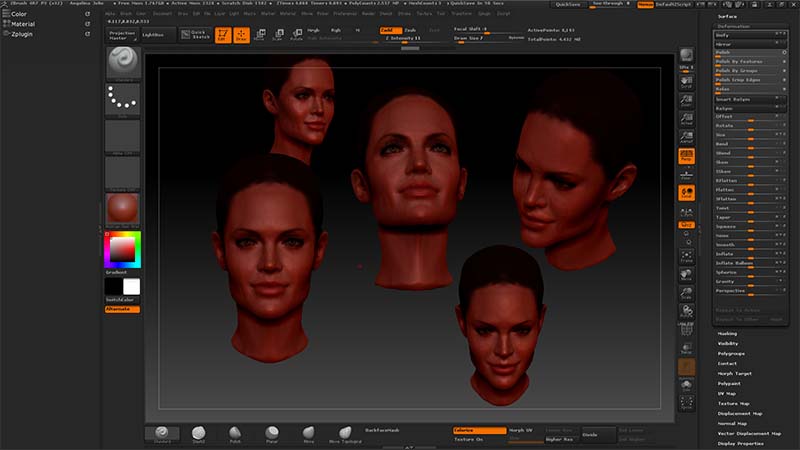The image size is (800, 450).
Task: Toggle Perspective (Persp) view
Action: (686, 156)
